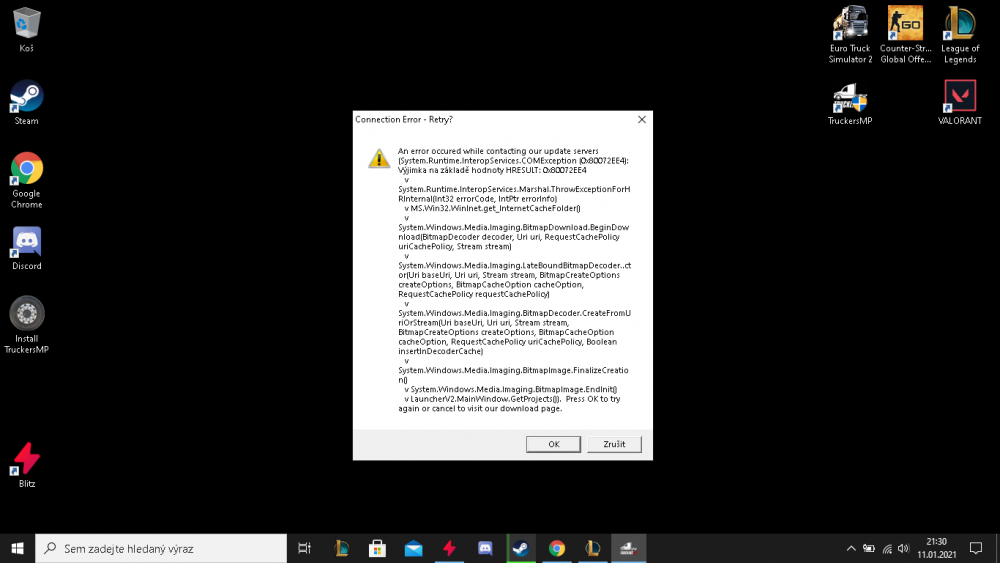Click the taskbar search box

click(161, 548)
